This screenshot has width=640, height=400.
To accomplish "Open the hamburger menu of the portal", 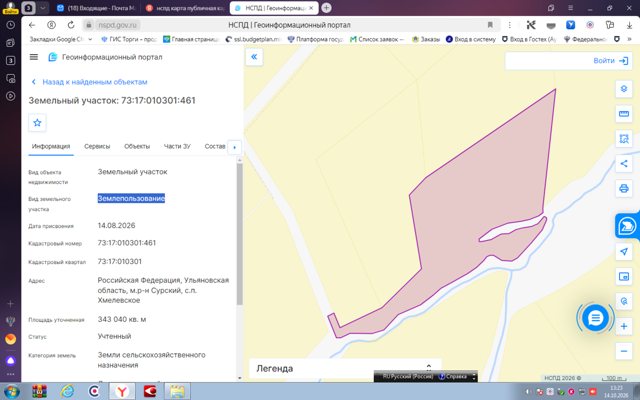I will tap(34, 57).
